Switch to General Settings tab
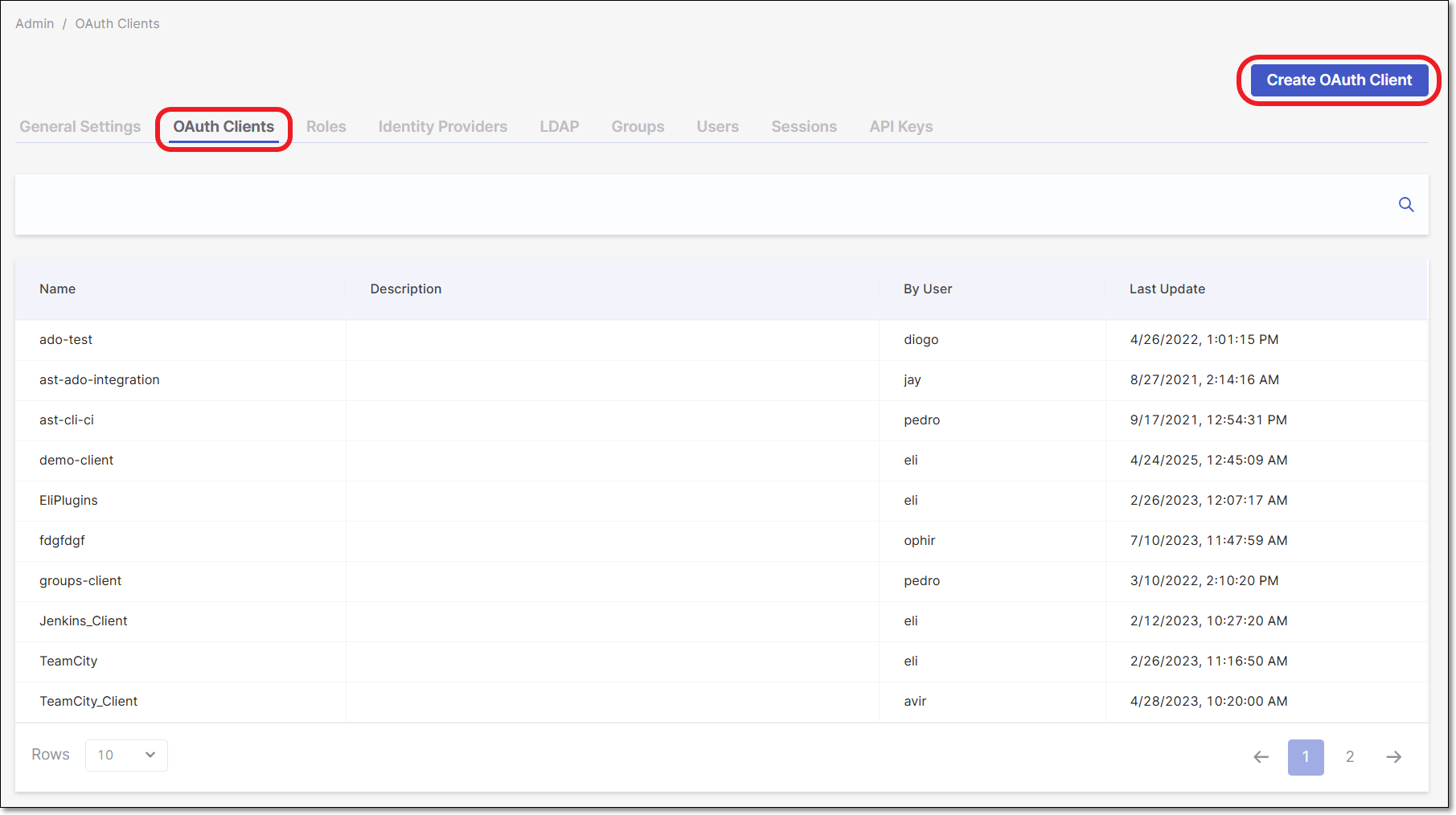The width and height of the screenshot is (1456, 815). pos(80,127)
